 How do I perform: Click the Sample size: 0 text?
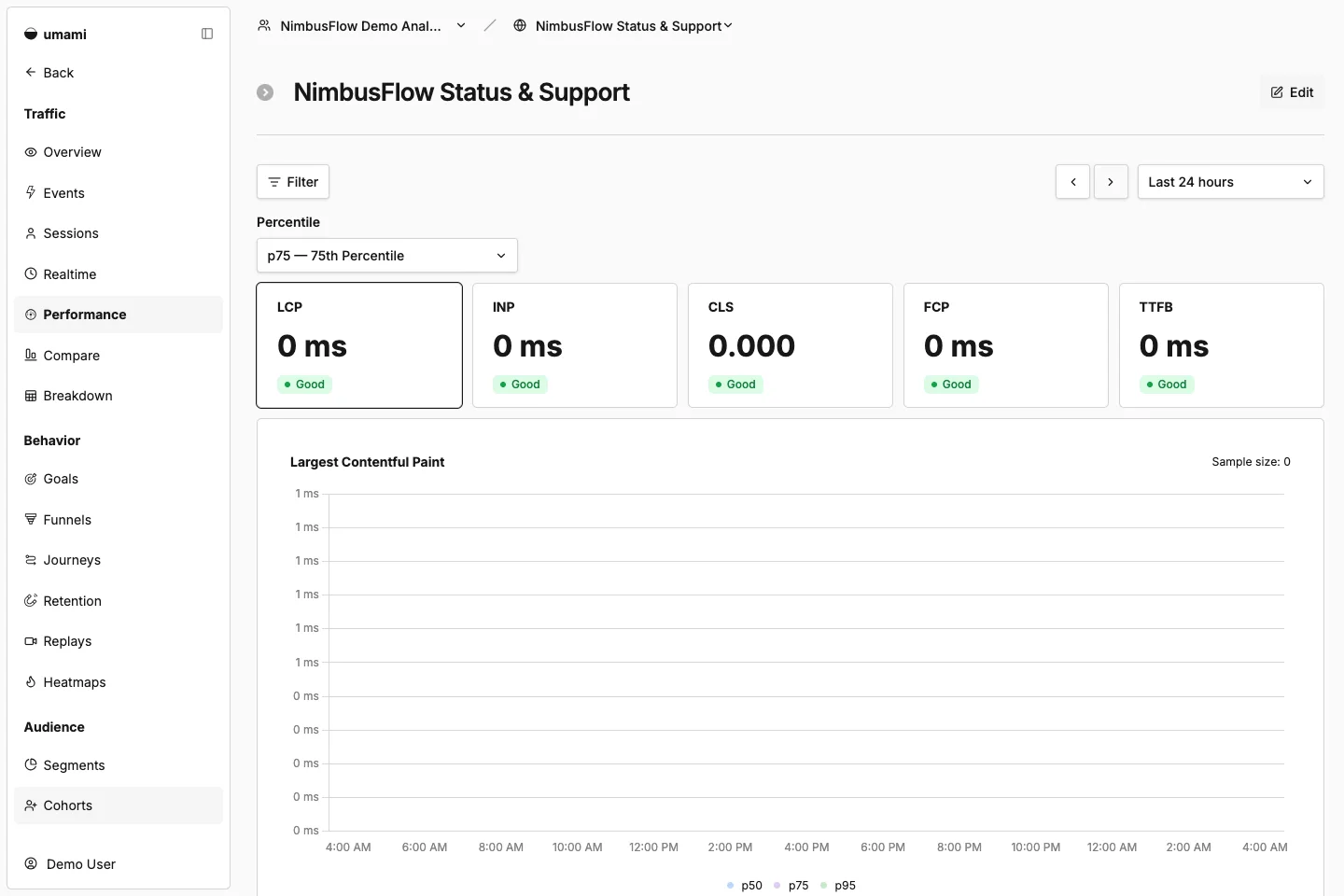tap(1251, 461)
